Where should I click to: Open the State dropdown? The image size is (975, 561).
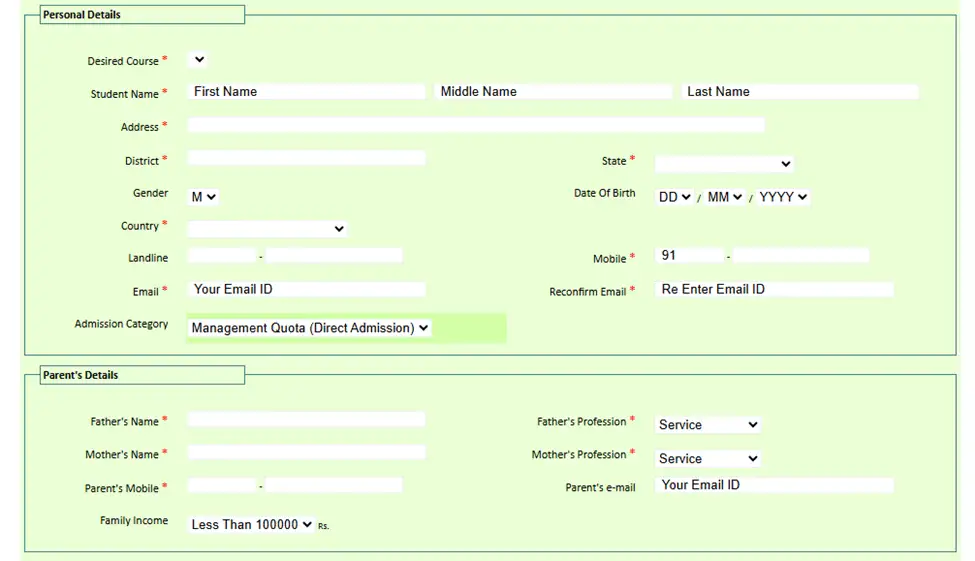pos(724,164)
